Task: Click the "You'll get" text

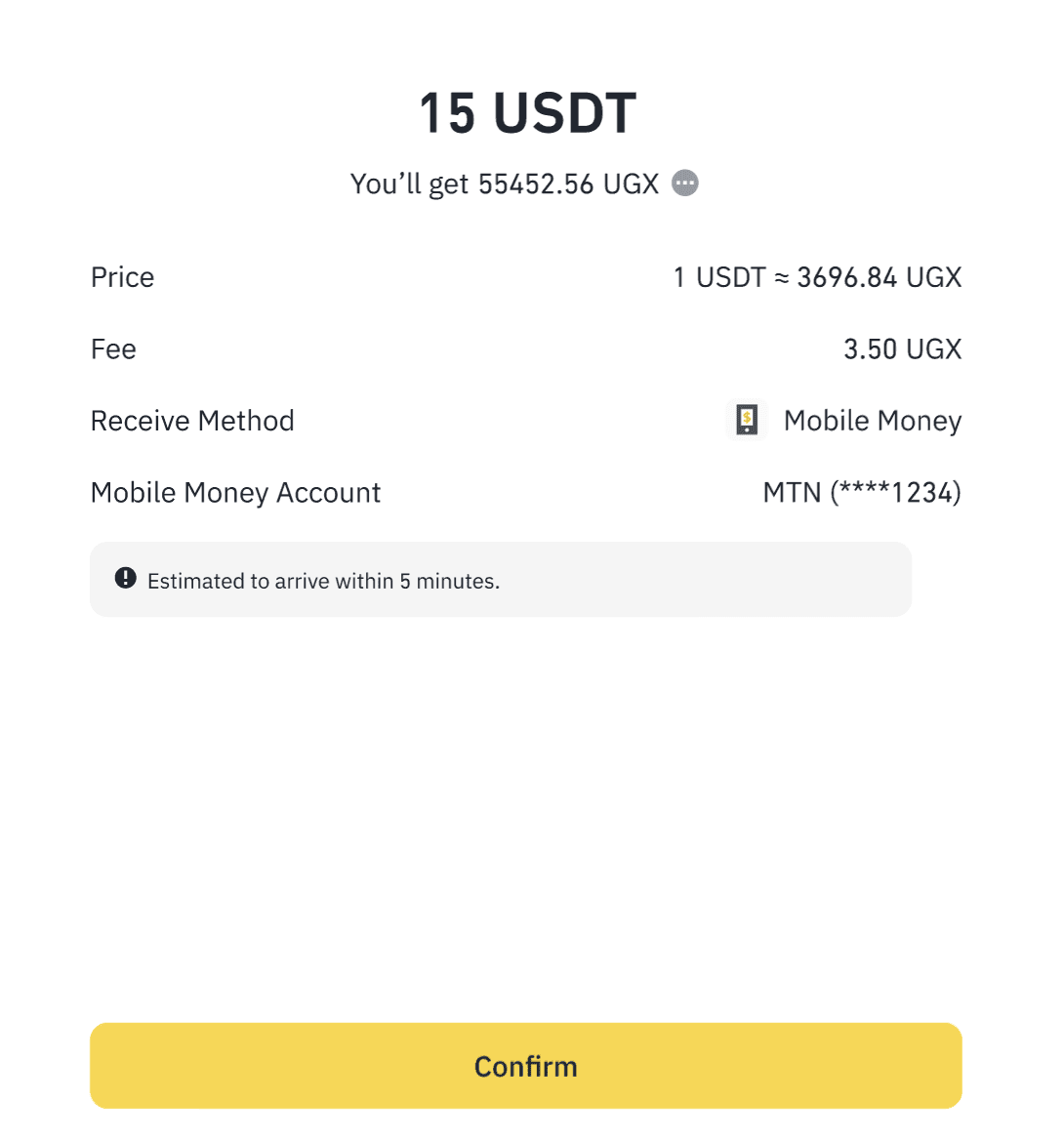Action: 409,184
